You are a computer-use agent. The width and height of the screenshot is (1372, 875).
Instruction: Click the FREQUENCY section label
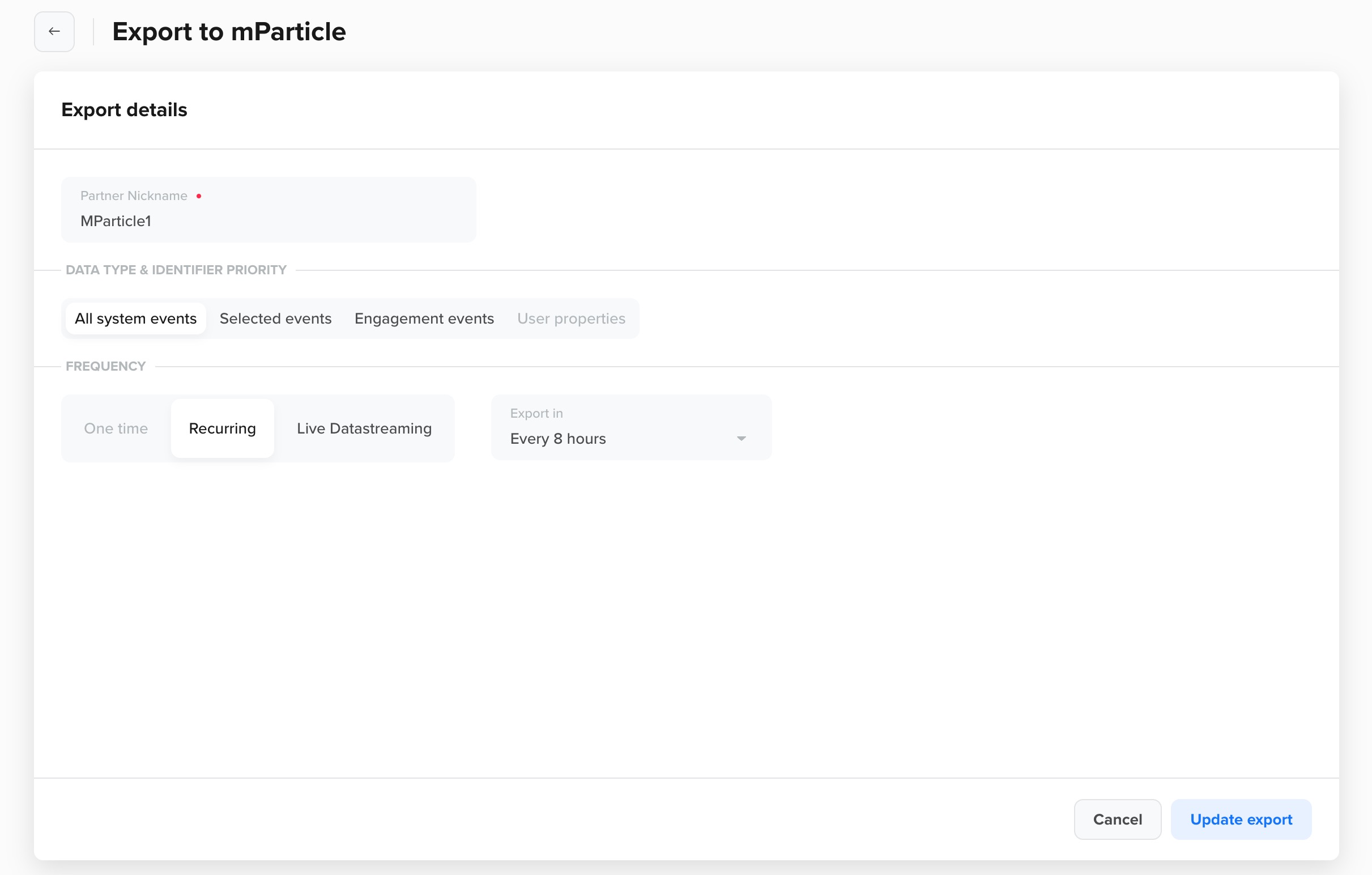[106, 366]
